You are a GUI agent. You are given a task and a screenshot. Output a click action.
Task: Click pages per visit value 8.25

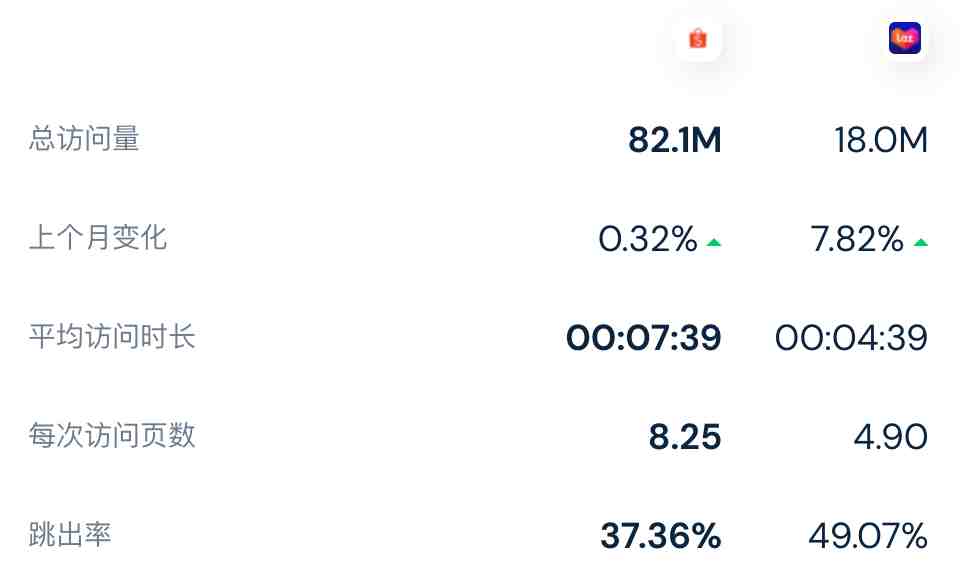(685, 437)
